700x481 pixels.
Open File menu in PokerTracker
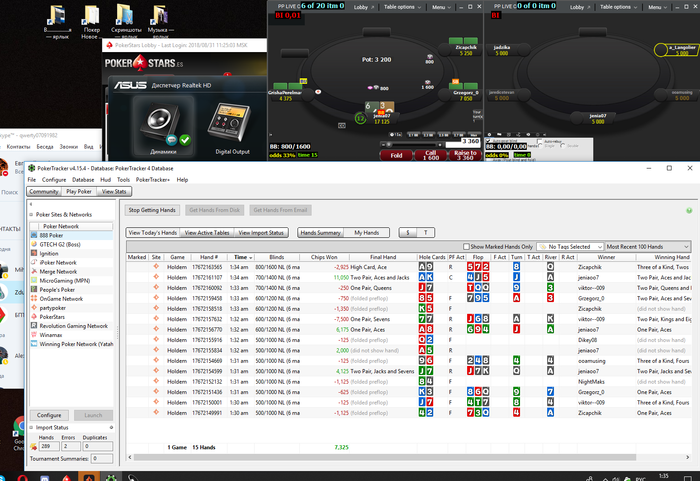(x=32, y=180)
